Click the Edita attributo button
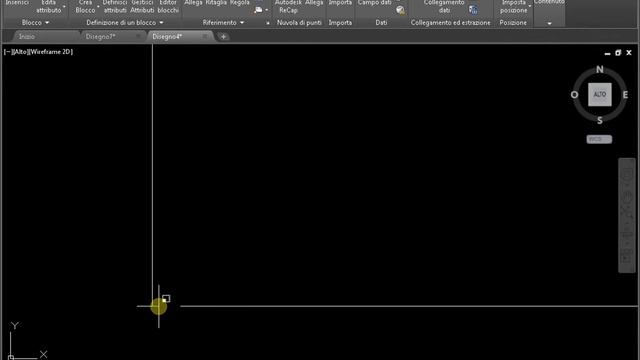The height and width of the screenshot is (360, 640). [48, 7]
